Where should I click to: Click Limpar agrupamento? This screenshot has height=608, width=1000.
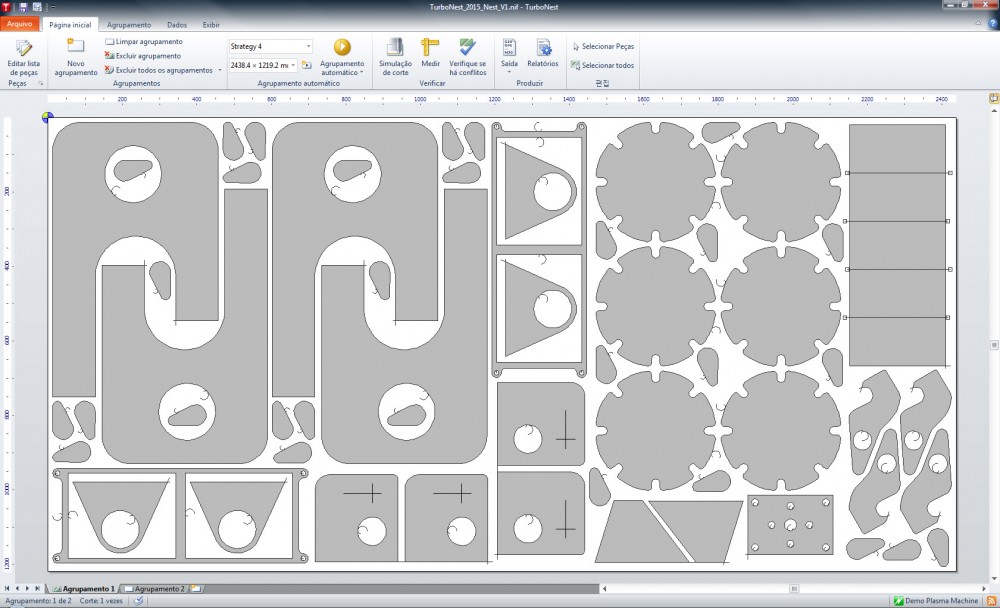point(144,41)
